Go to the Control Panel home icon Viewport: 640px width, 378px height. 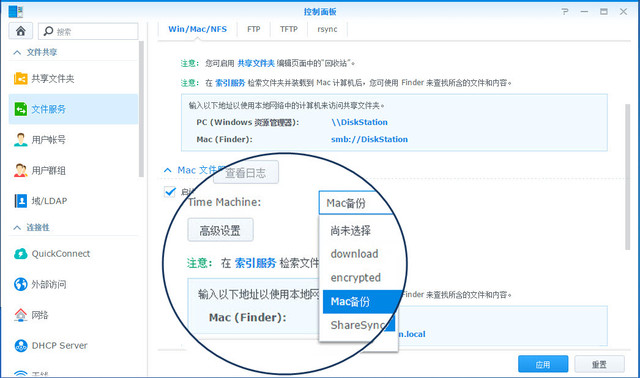[20, 31]
